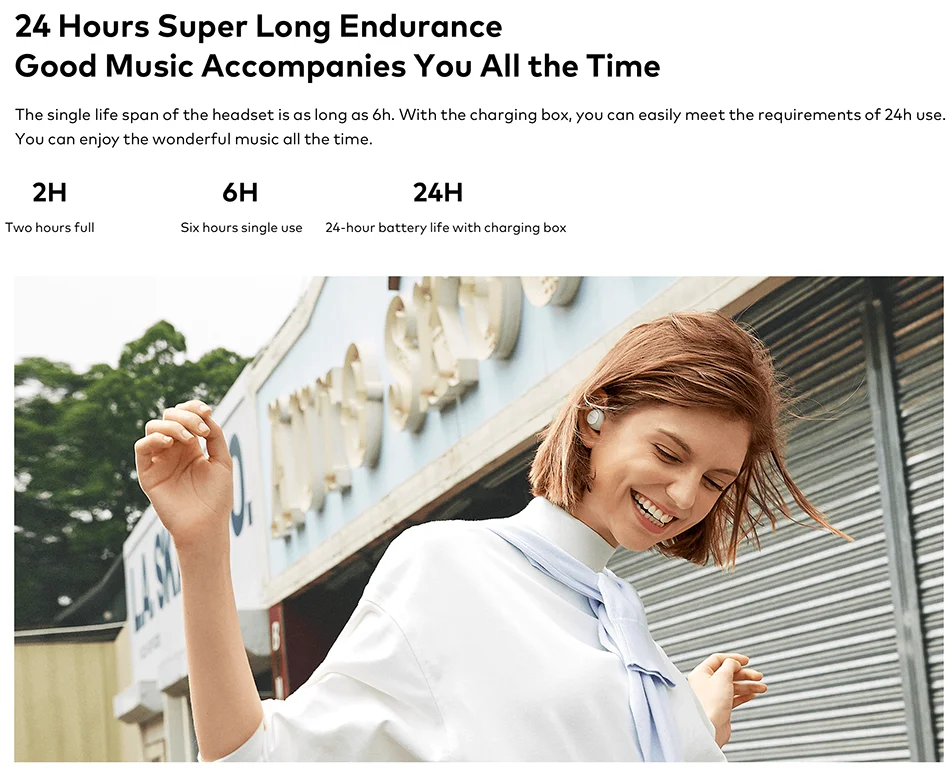This screenshot has height=768, width=950.
Task: Click the "24-hour battery life with charging box" caption
Action: click(x=446, y=228)
